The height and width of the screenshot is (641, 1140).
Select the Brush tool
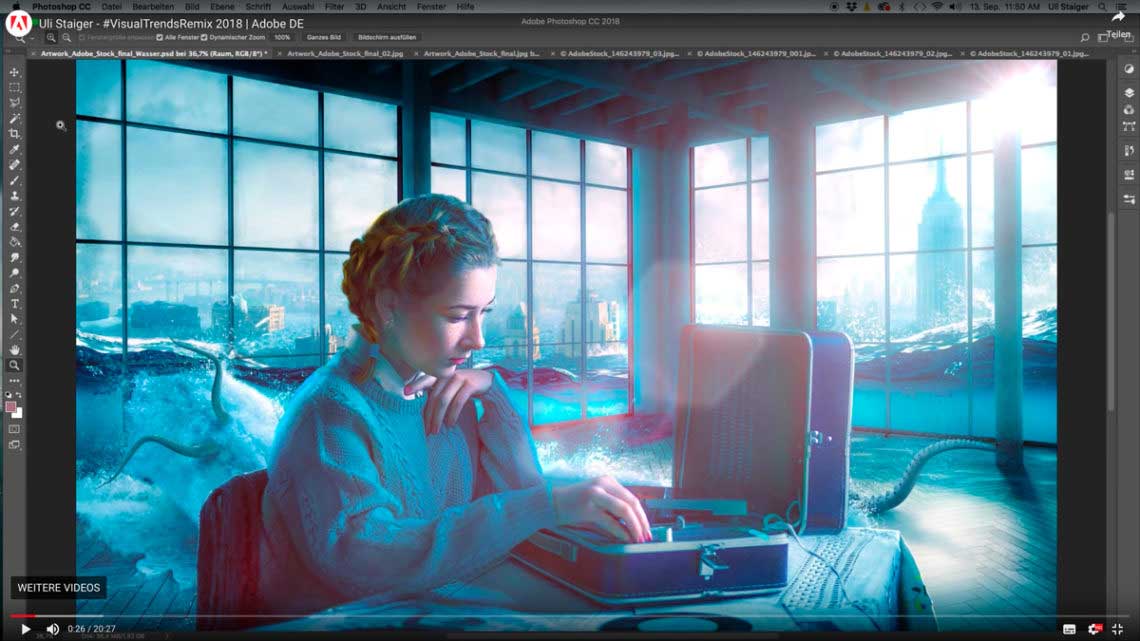[15, 180]
